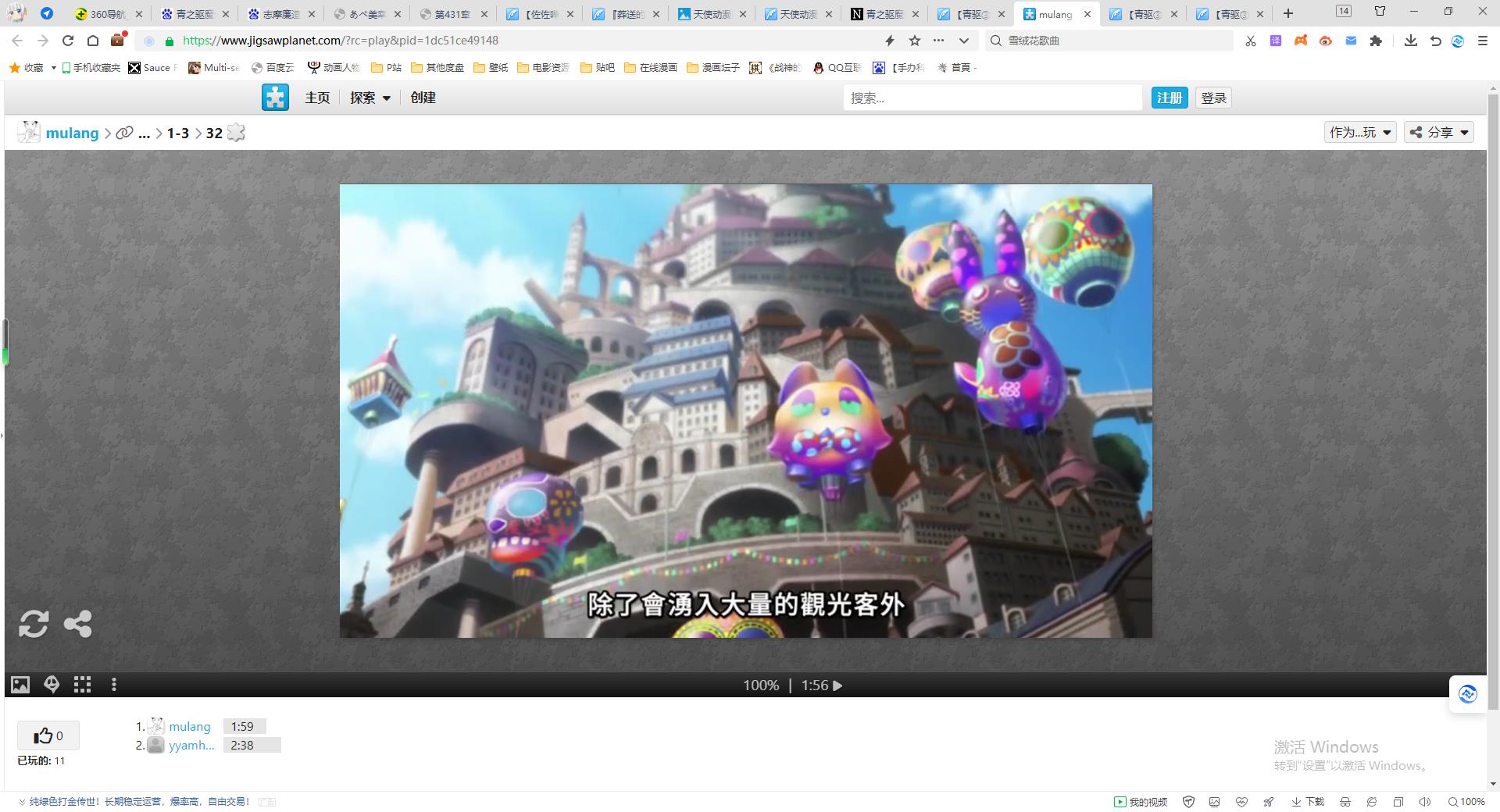Click the share icon over the puzzle
Viewport: 1500px width, 812px height.
coord(77,624)
